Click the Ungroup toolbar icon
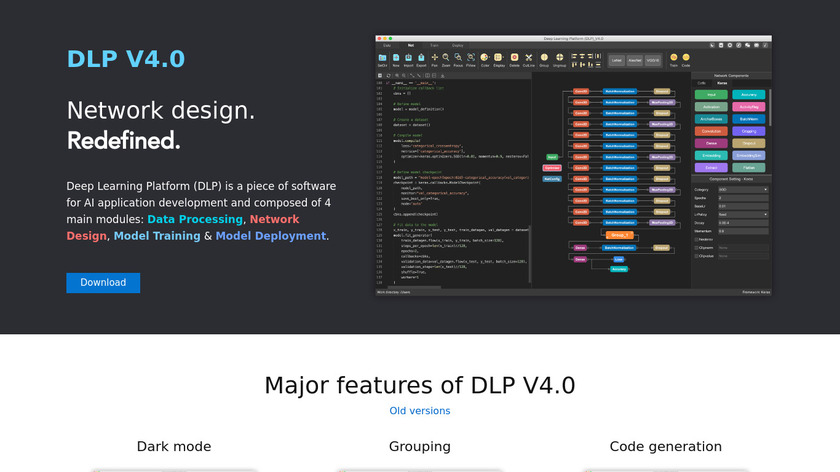Image resolution: width=840 pixels, height=472 pixels. (x=559, y=57)
